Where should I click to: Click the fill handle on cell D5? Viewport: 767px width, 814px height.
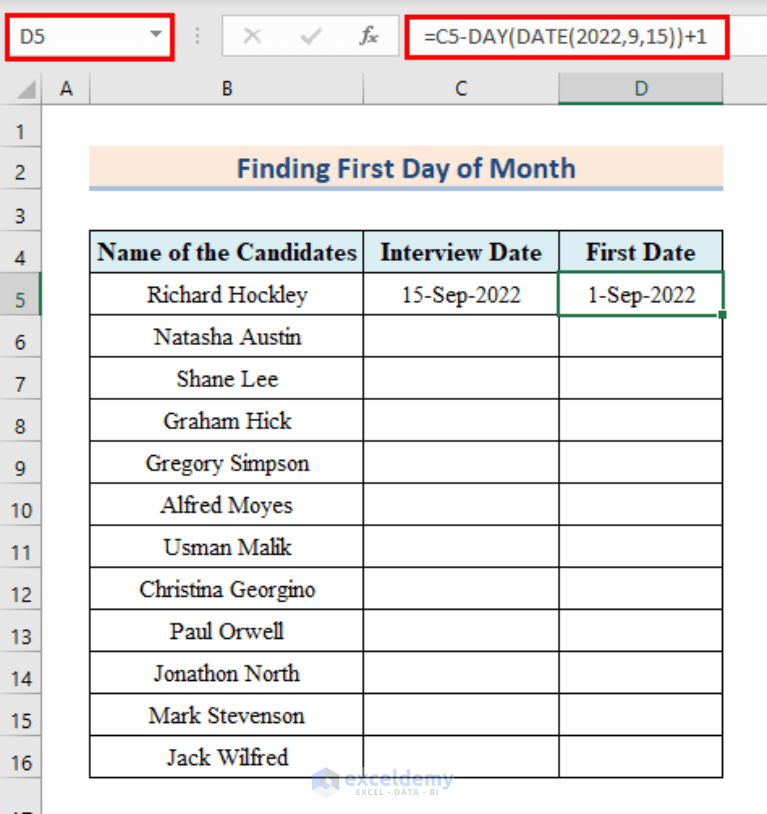click(722, 314)
